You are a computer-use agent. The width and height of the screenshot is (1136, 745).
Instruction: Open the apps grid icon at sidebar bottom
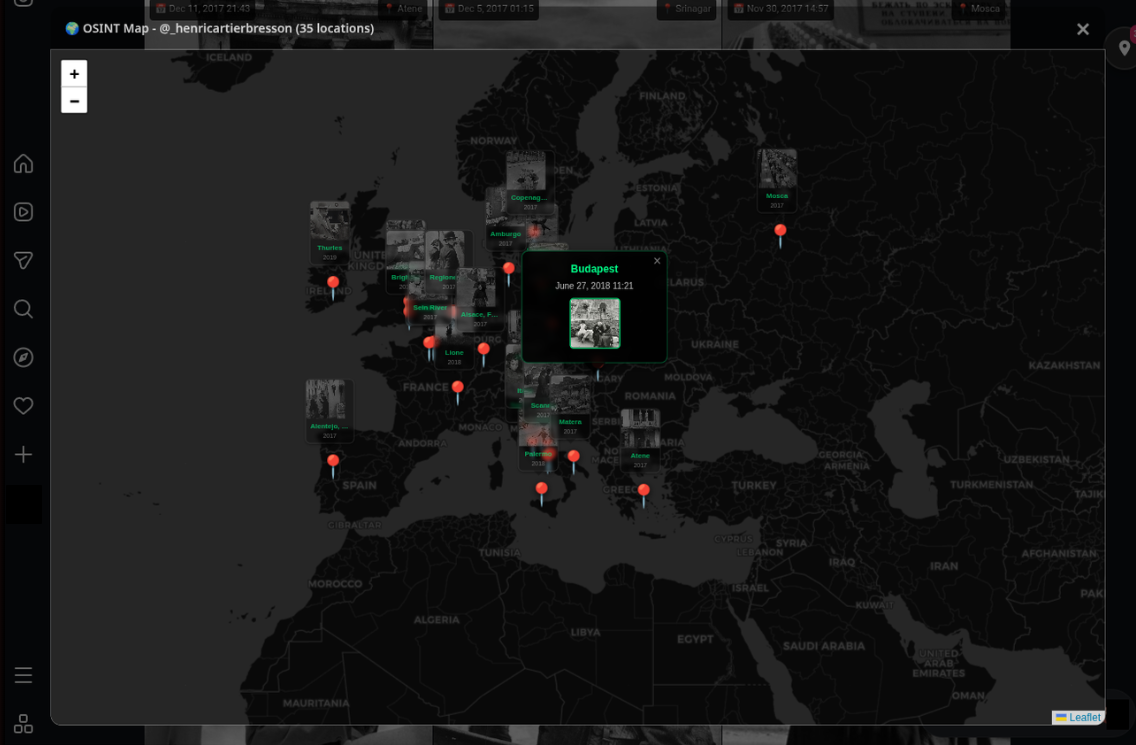click(23, 724)
